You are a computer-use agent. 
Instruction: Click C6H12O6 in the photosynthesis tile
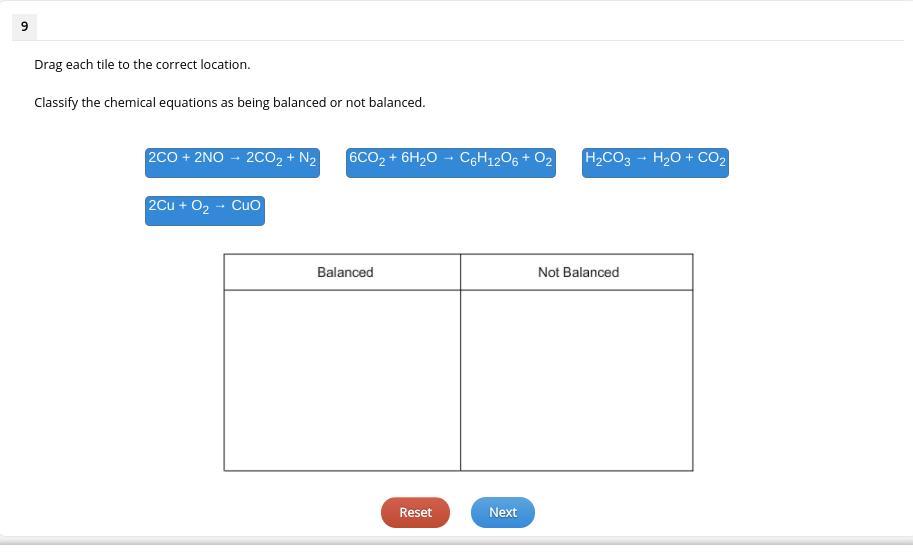click(489, 159)
